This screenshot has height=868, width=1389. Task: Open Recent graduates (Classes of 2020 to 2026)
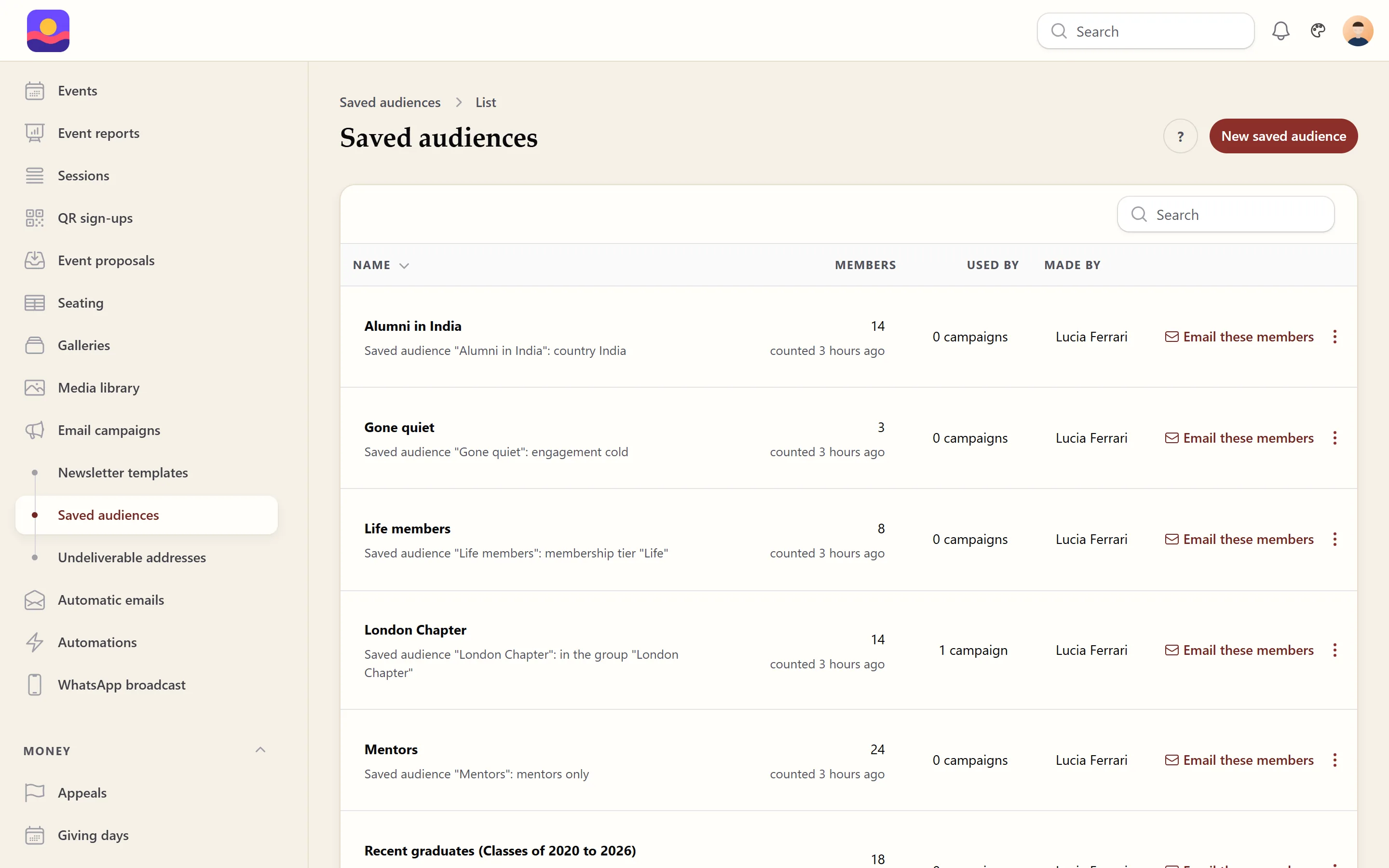[500, 851]
